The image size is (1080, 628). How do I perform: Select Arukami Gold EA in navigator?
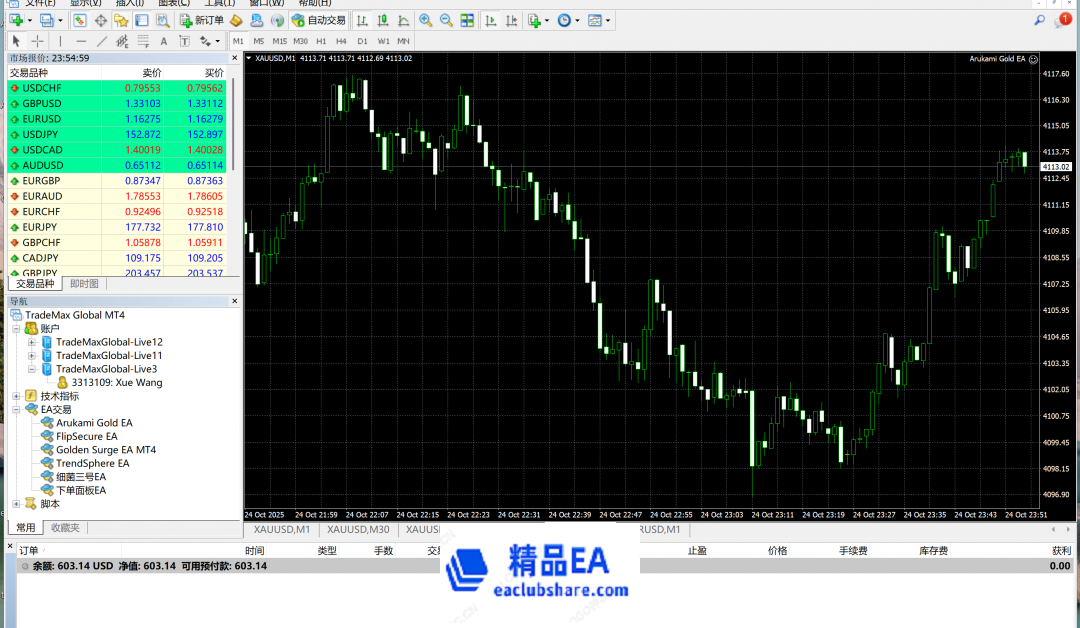point(94,423)
